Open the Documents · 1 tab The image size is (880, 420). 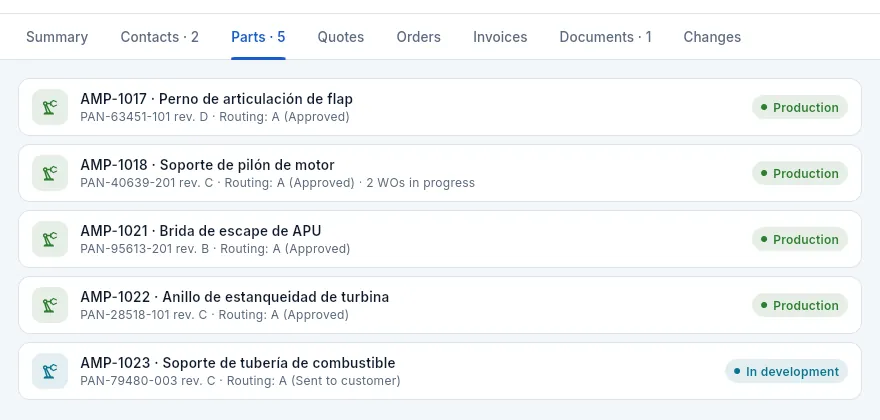[x=606, y=37]
